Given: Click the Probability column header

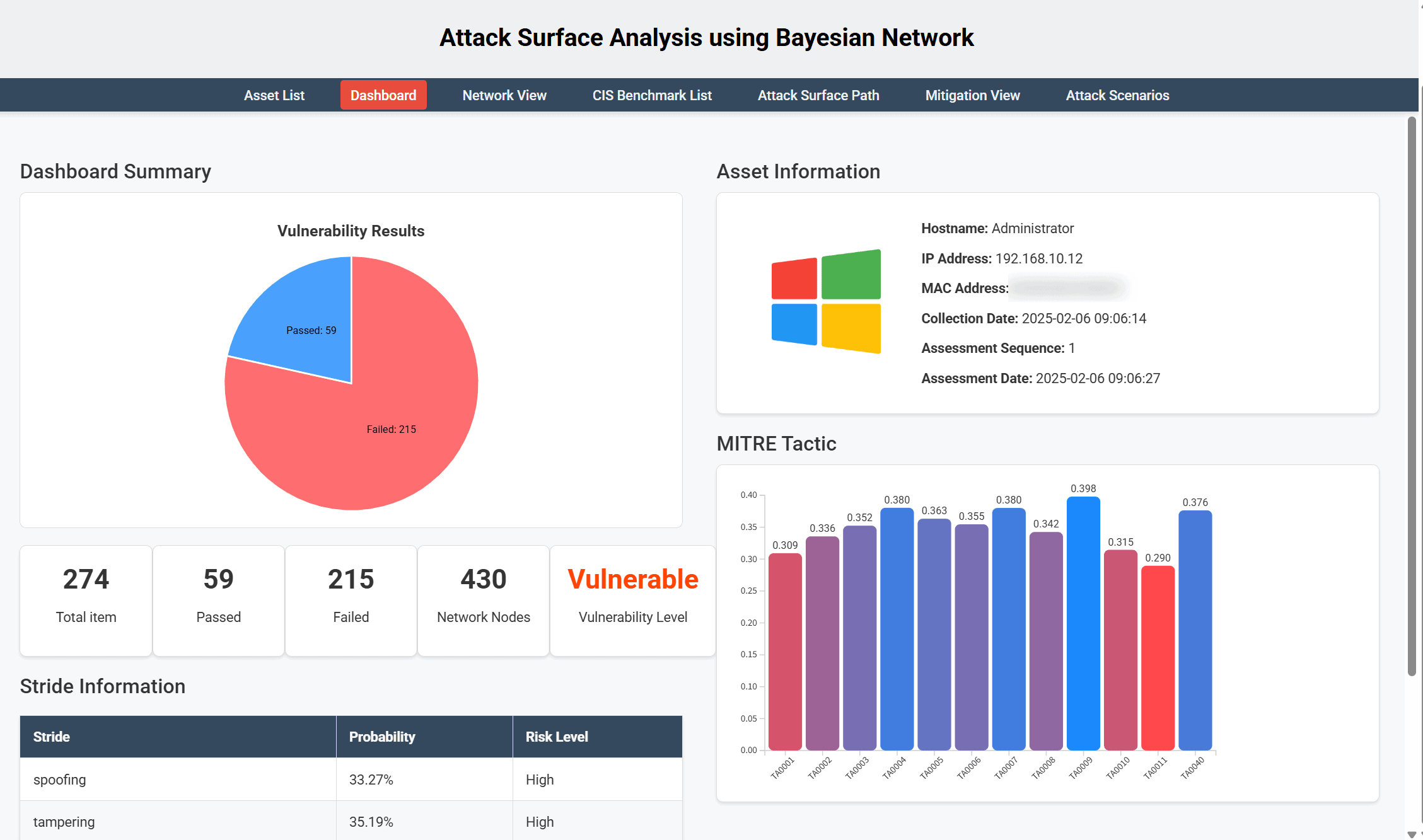Looking at the screenshot, I should click(x=382, y=736).
